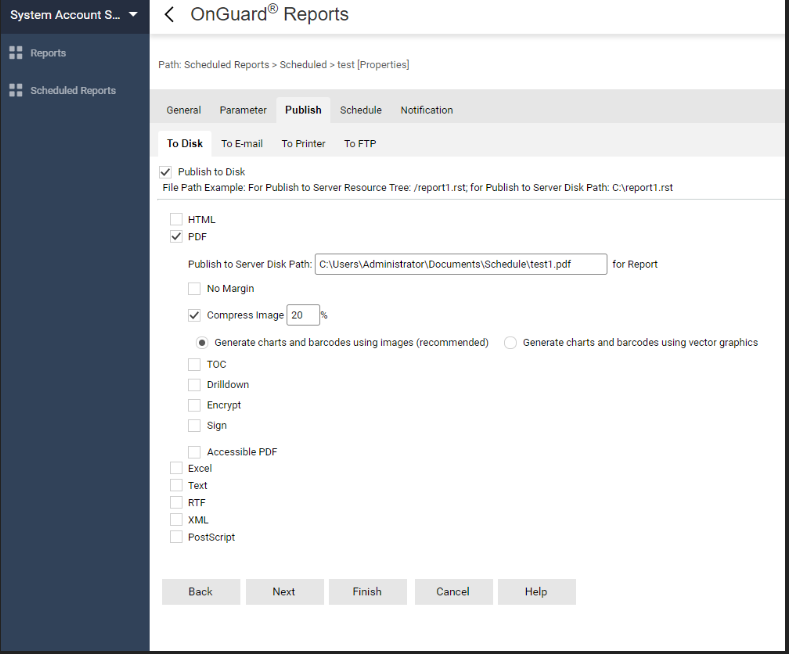The image size is (789, 654).
Task: Switch to the To E-mail sub-tab
Action: coord(242,143)
